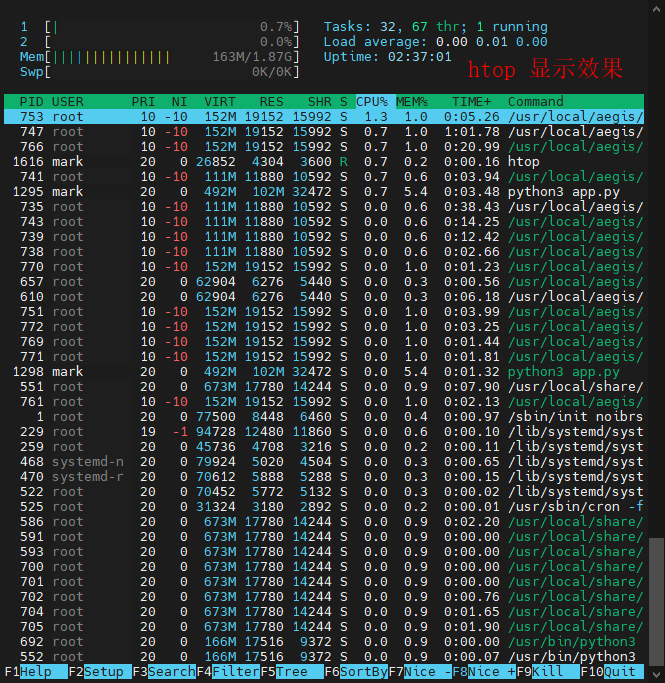665x683 pixels.
Task: Select python3 app.py thread row PID 1298
Action: click(x=324, y=372)
